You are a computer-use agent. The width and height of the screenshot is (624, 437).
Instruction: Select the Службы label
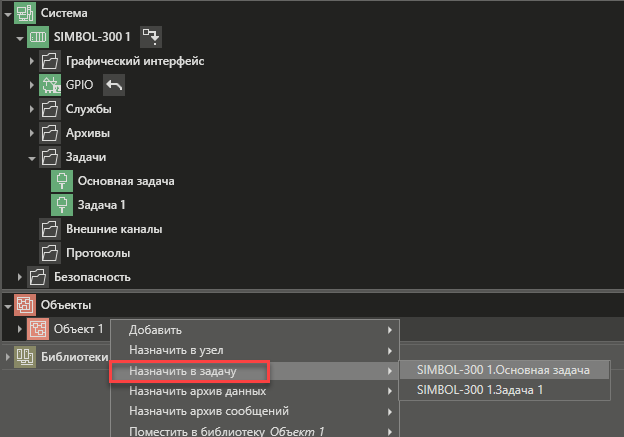pos(88,109)
